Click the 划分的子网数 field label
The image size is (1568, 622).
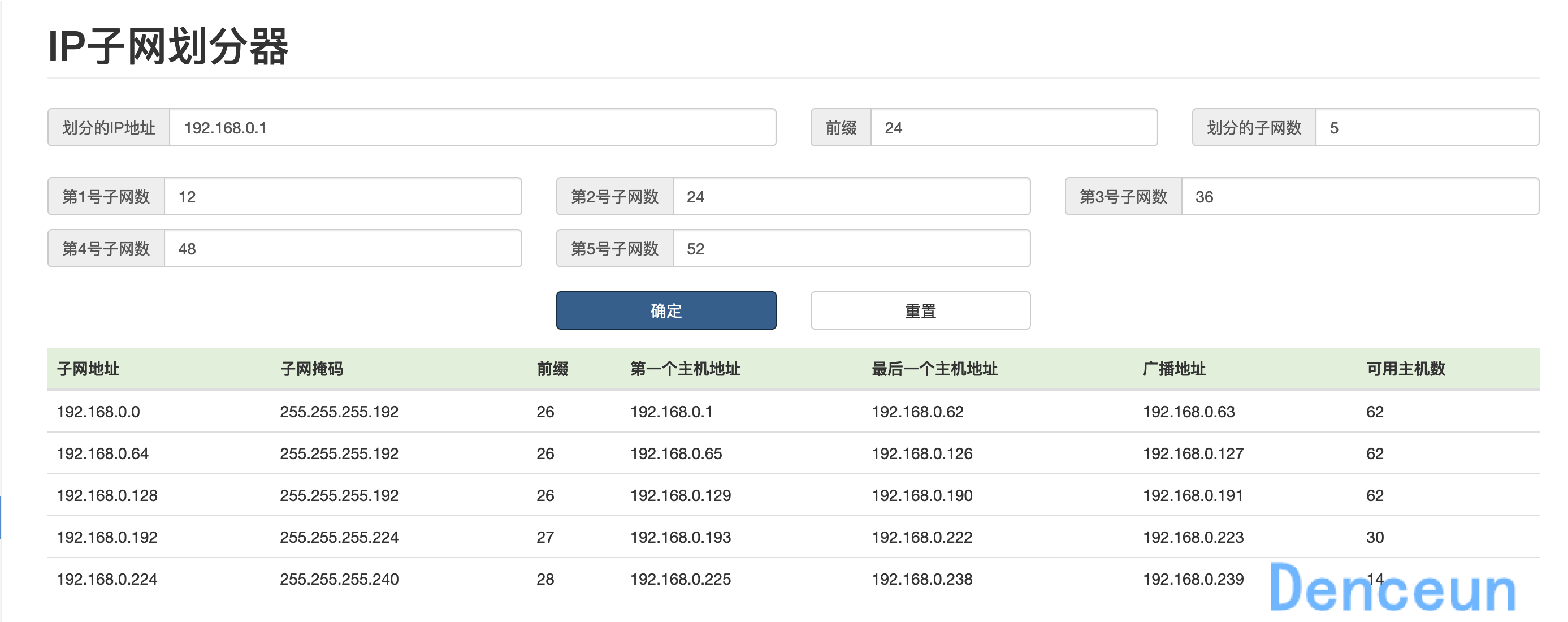pos(1254,127)
